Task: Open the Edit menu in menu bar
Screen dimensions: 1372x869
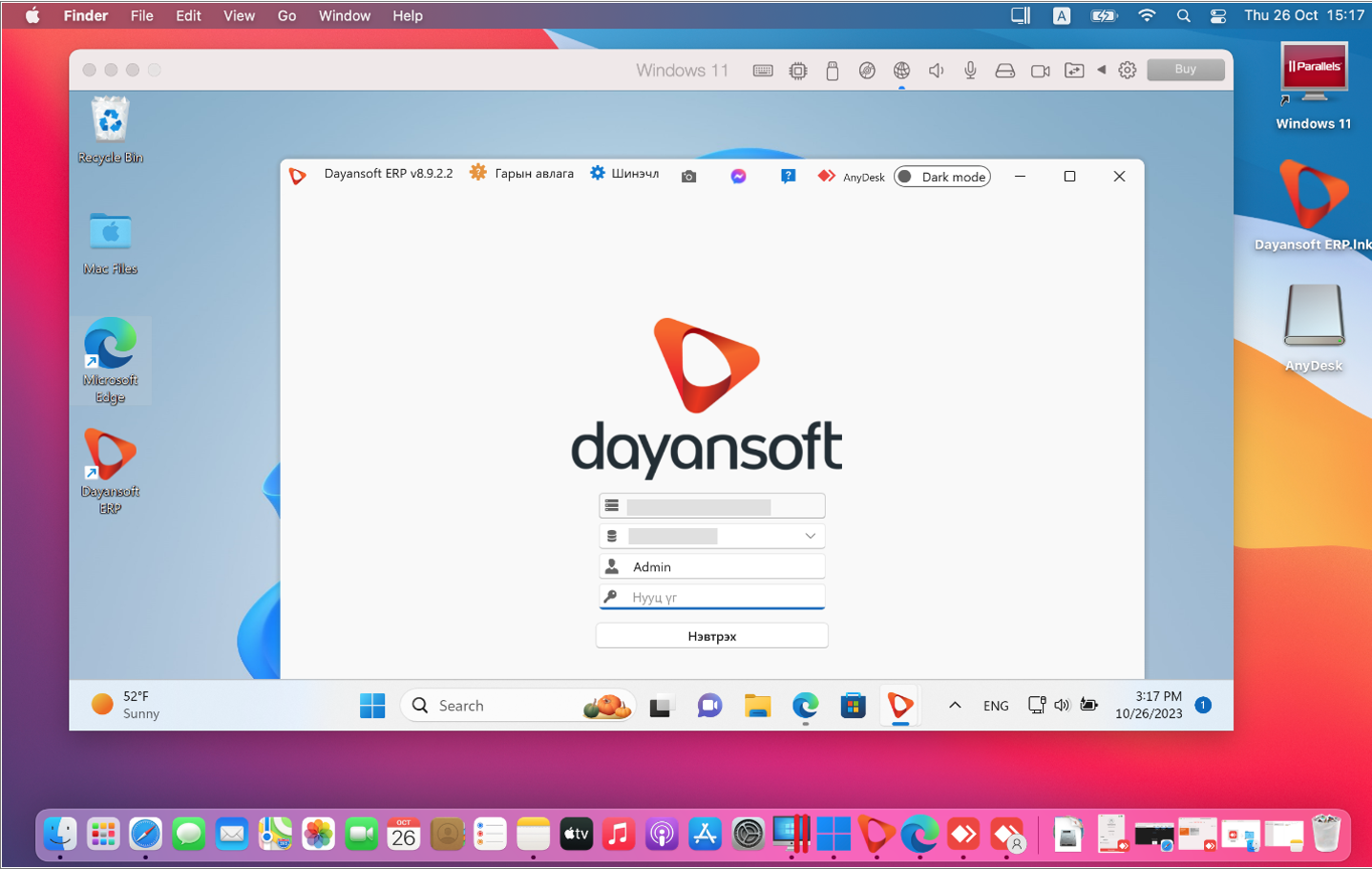Action: (x=188, y=15)
